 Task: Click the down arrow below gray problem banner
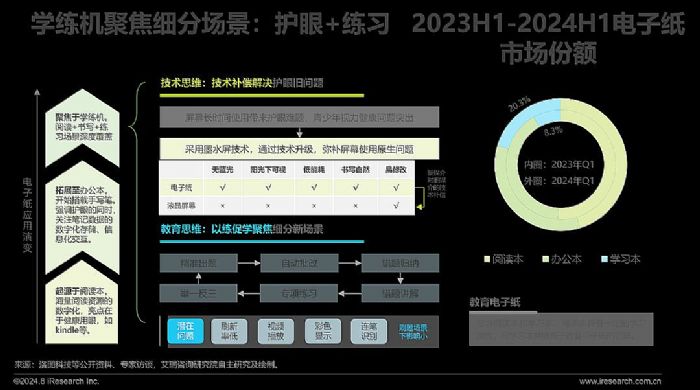[x=300, y=133]
